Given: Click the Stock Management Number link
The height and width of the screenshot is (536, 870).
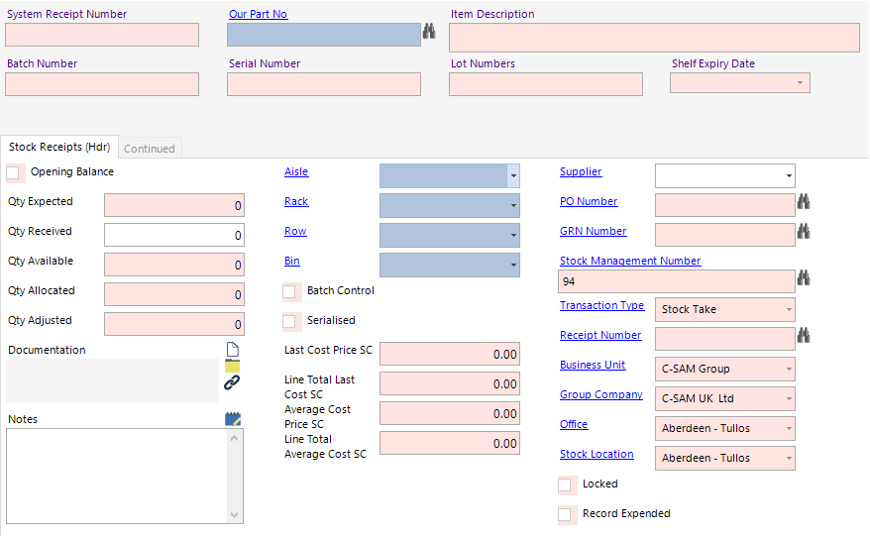Looking at the screenshot, I should click(x=630, y=261).
